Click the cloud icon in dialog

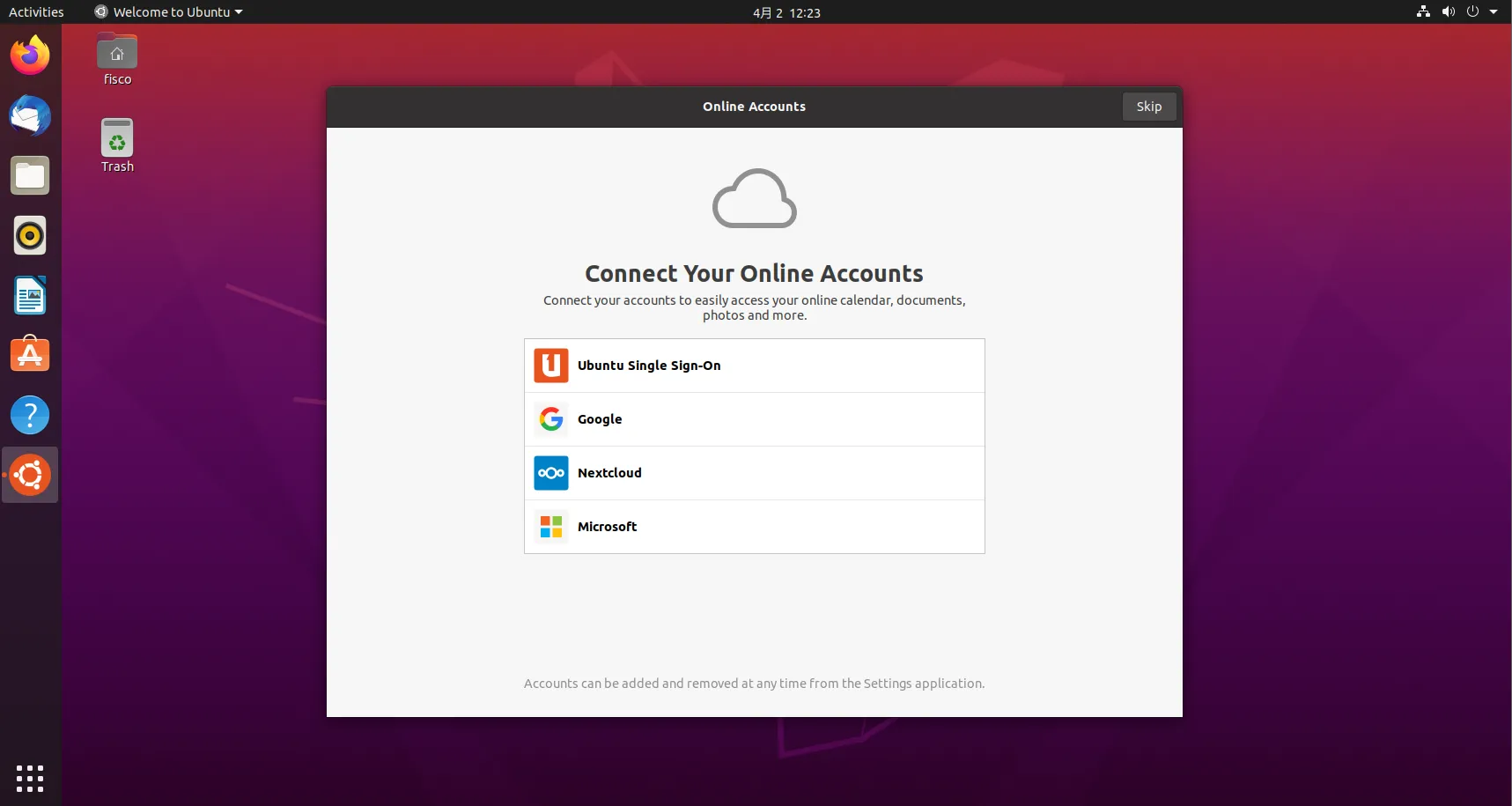point(755,198)
